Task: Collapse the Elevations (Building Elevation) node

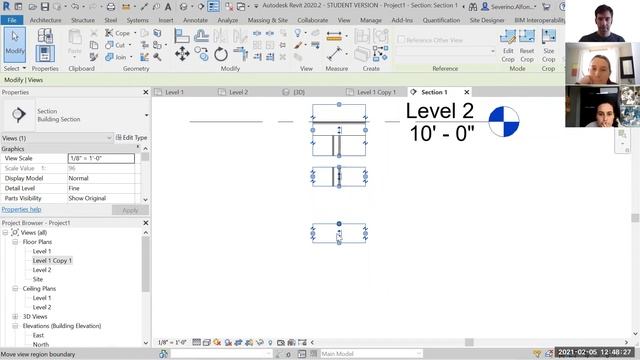Action: tap(15, 326)
